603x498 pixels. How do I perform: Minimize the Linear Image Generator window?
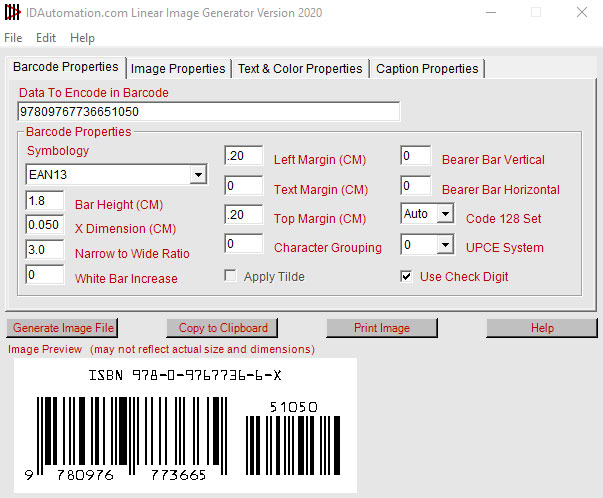tap(491, 13)
